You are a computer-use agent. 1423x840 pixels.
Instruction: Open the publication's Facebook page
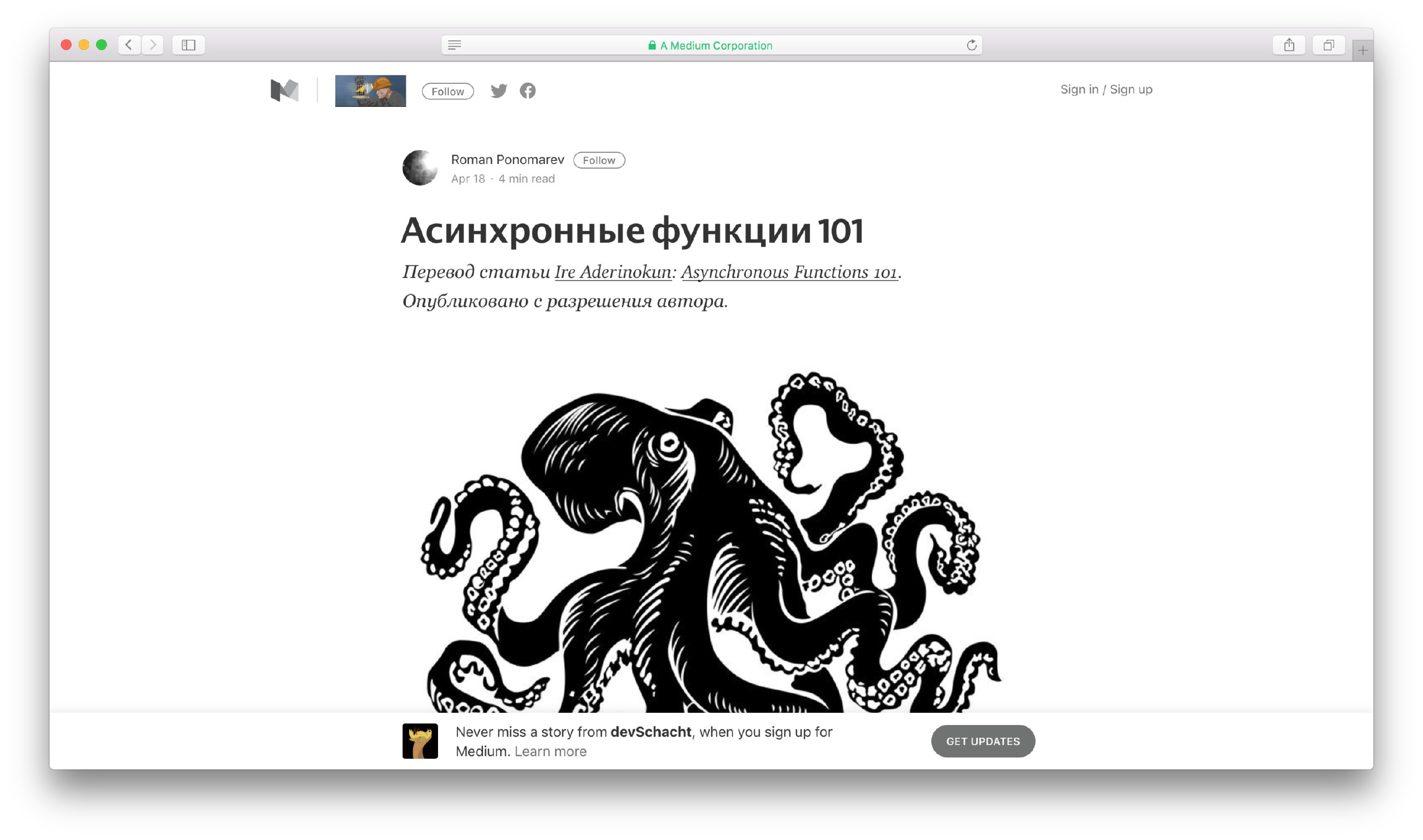[x=527, y=91]
